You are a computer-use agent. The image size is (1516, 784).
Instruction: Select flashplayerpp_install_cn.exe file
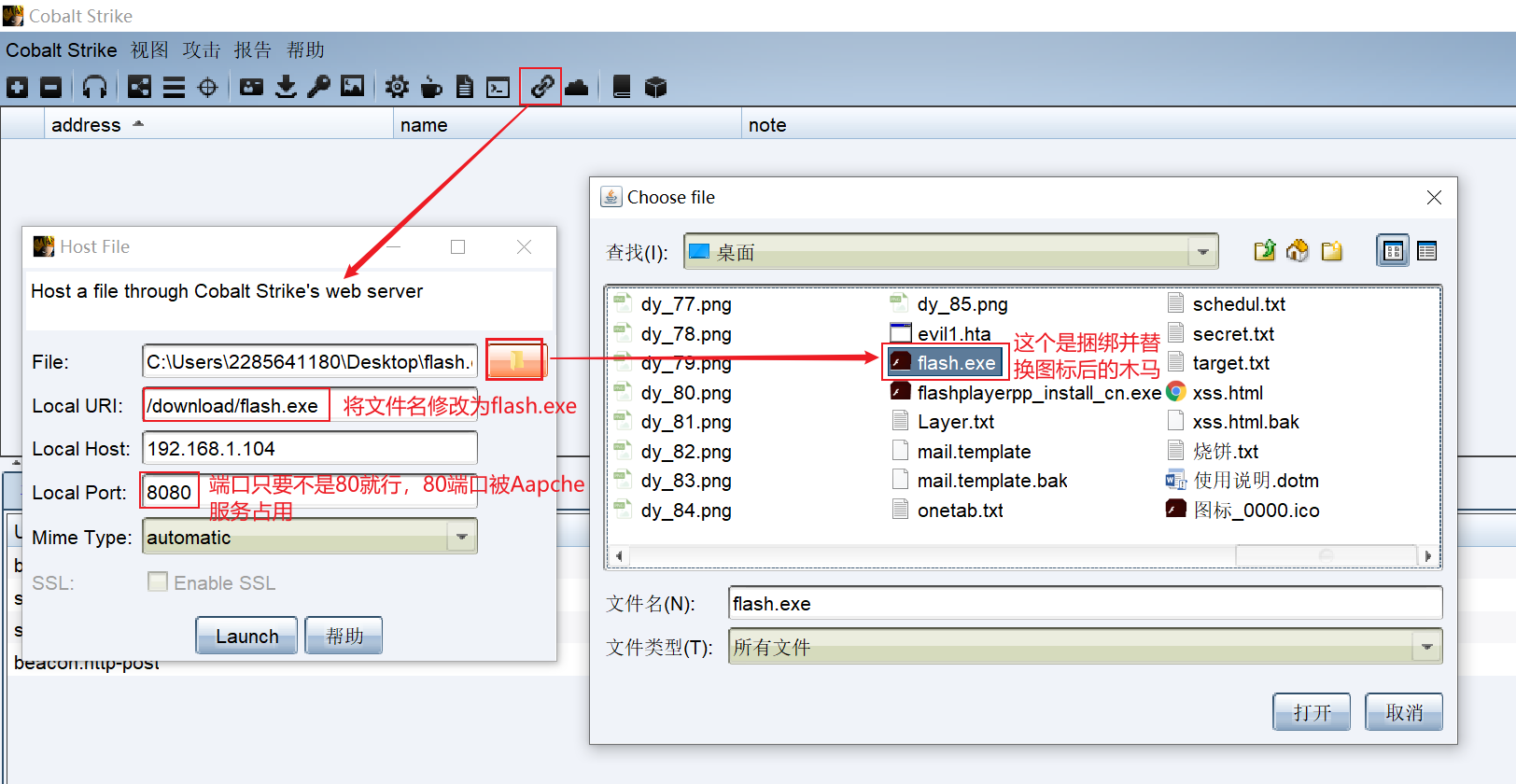tap(1026, 392)
